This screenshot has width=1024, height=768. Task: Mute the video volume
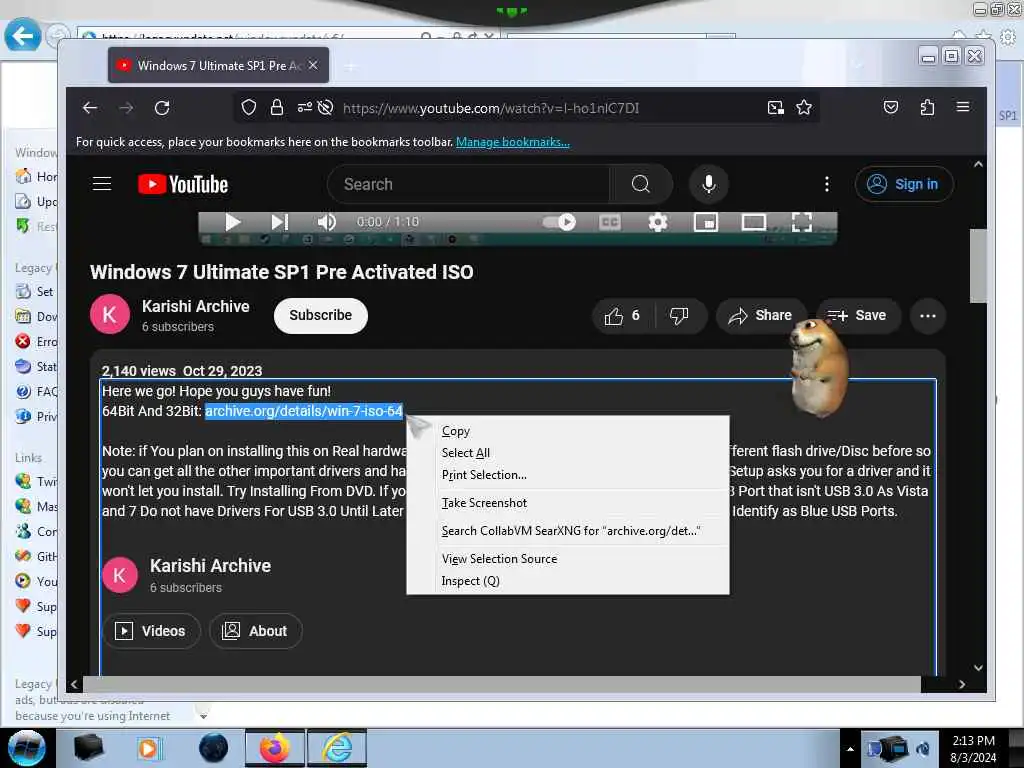click(x=327, y=222)
